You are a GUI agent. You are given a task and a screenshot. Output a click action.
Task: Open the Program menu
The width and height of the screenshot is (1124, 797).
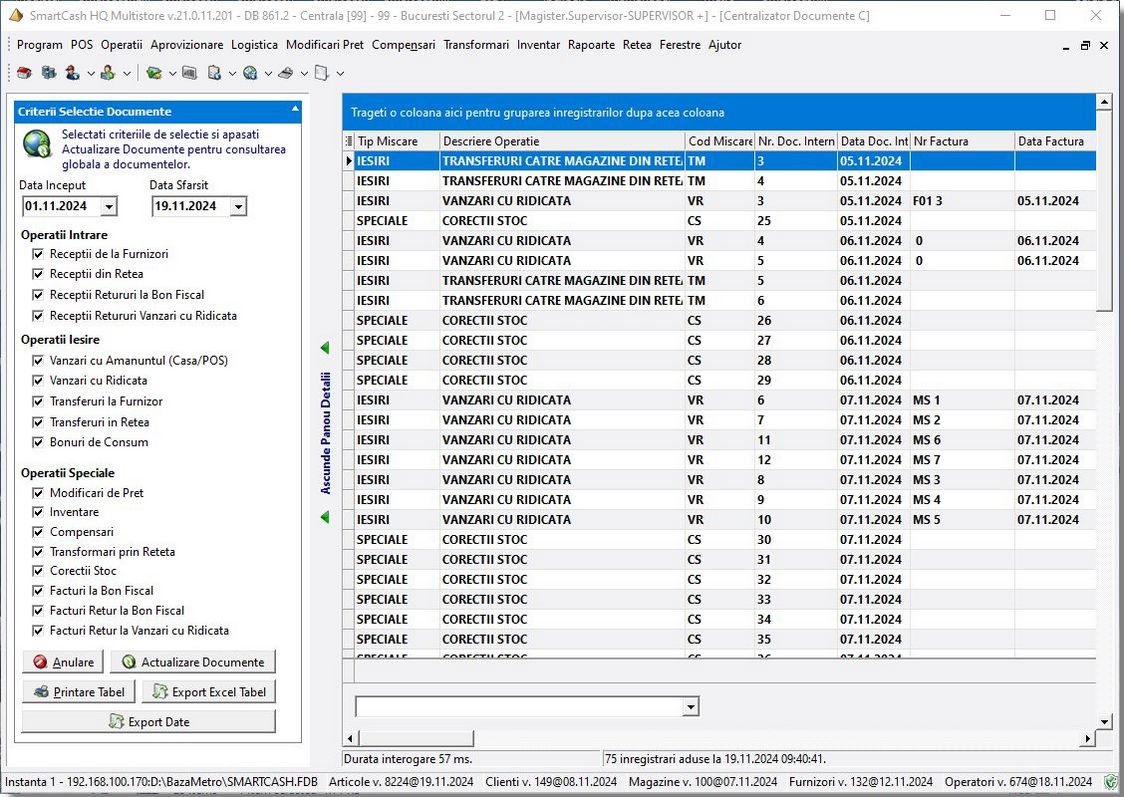(x=39, y=44)
